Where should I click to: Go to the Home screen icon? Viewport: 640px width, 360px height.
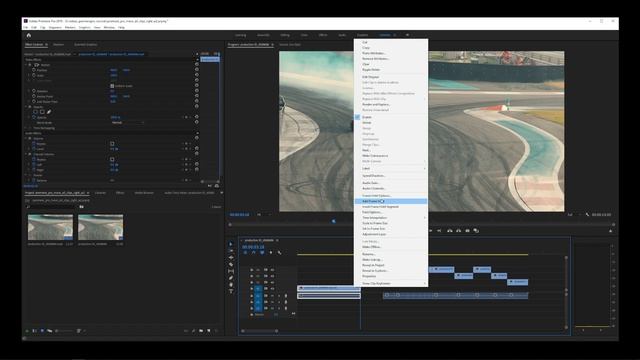point(29,35)
